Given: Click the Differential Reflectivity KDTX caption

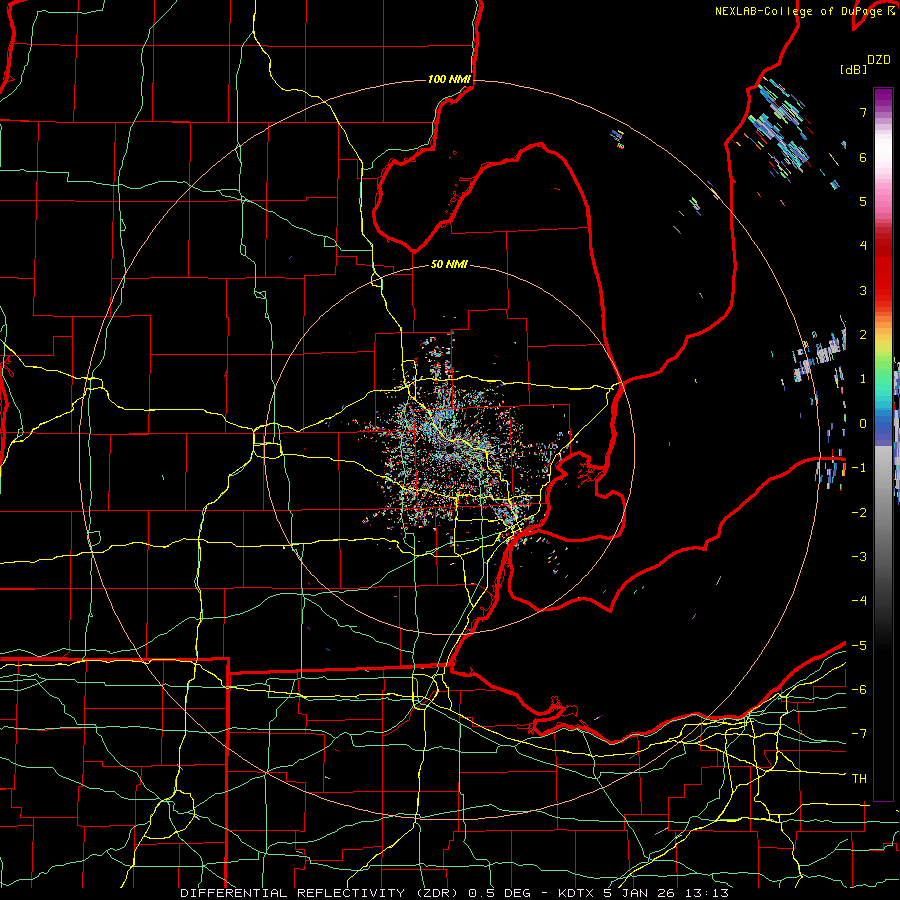Looking at the screenshot, I should [455, 893].
